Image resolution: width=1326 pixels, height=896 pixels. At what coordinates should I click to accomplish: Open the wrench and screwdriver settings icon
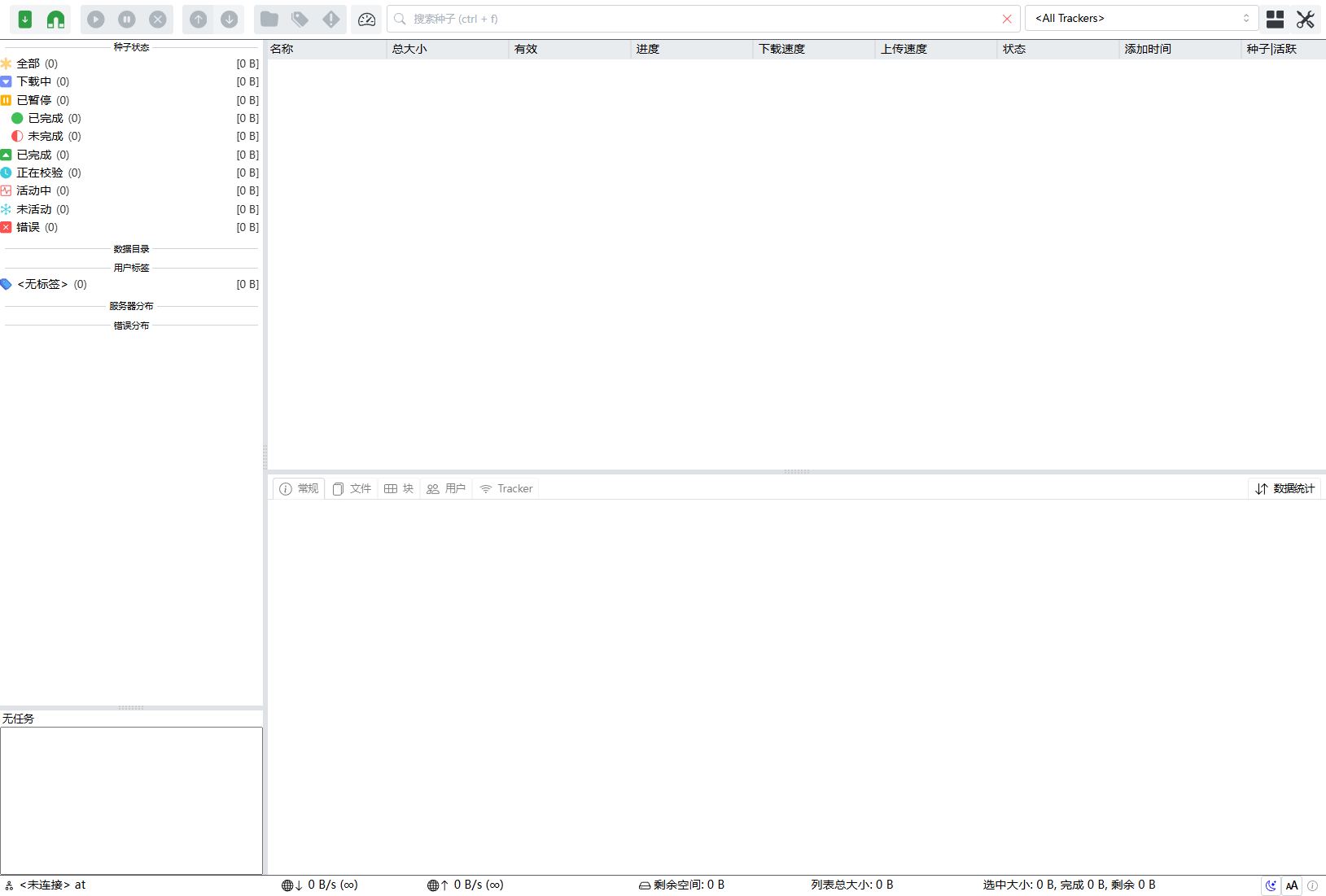click(1306, 19)
